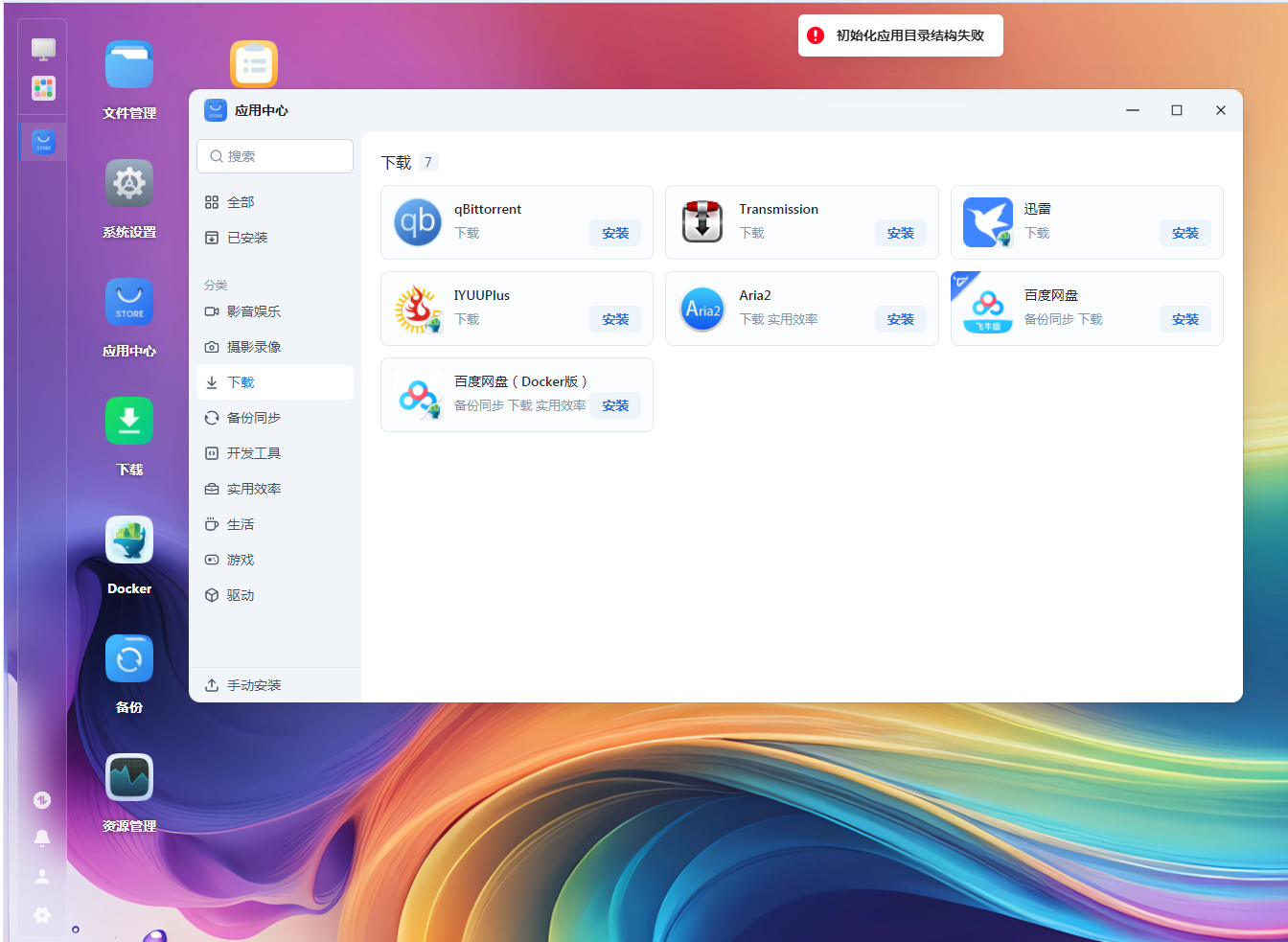Click the qBittorrent app icon
1288x942 pixels.
click(418, 222)
